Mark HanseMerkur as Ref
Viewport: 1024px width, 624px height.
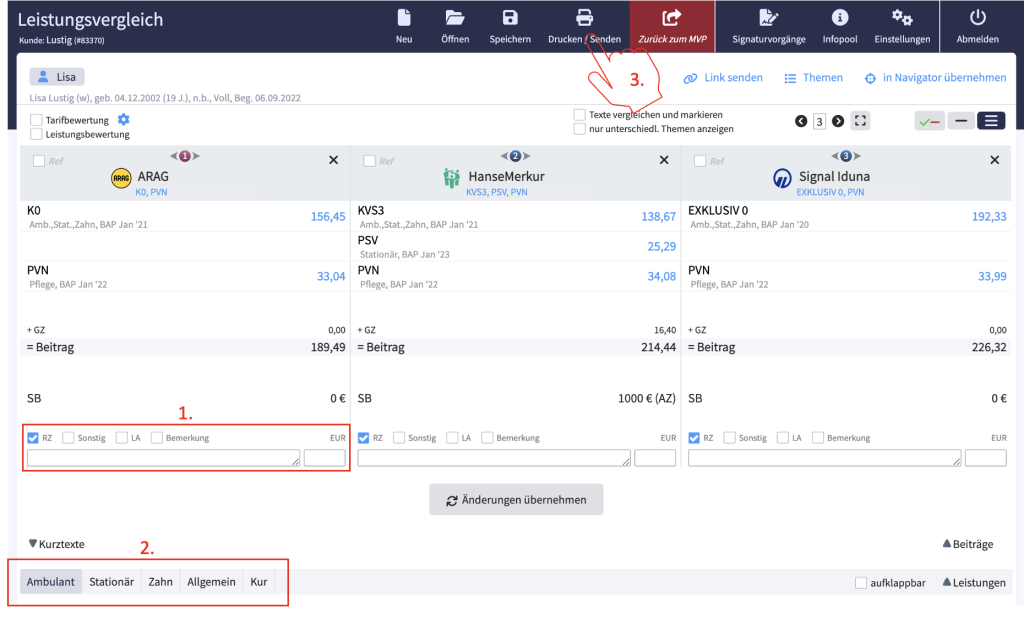370,161
